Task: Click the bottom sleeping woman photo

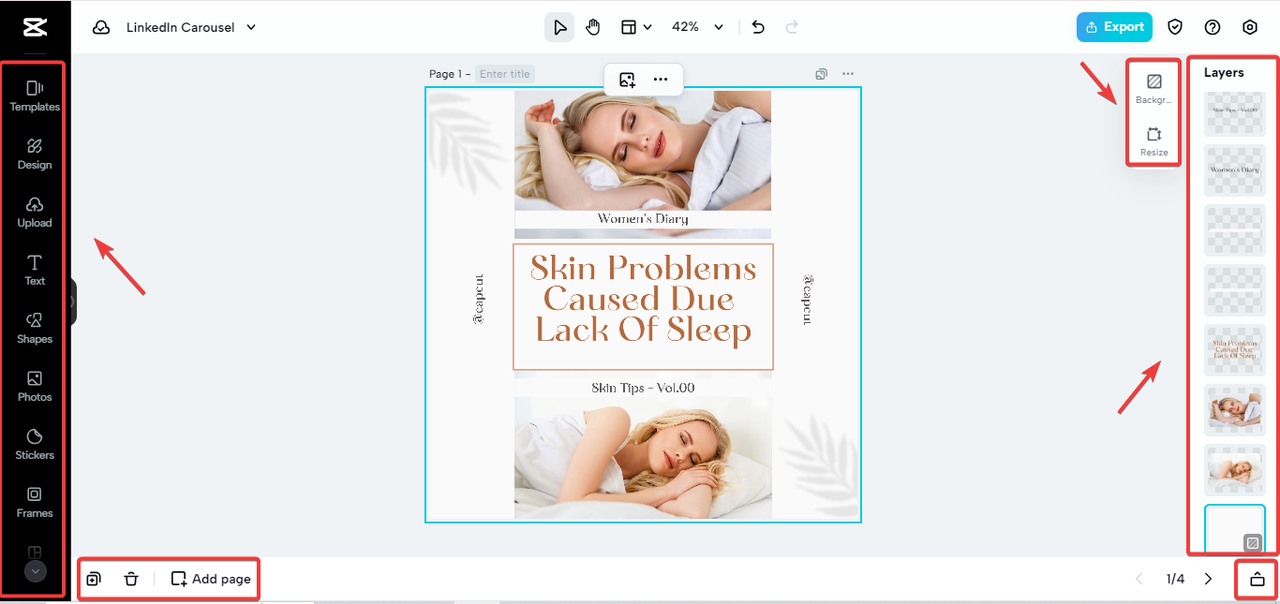Action: coord(642,458)
